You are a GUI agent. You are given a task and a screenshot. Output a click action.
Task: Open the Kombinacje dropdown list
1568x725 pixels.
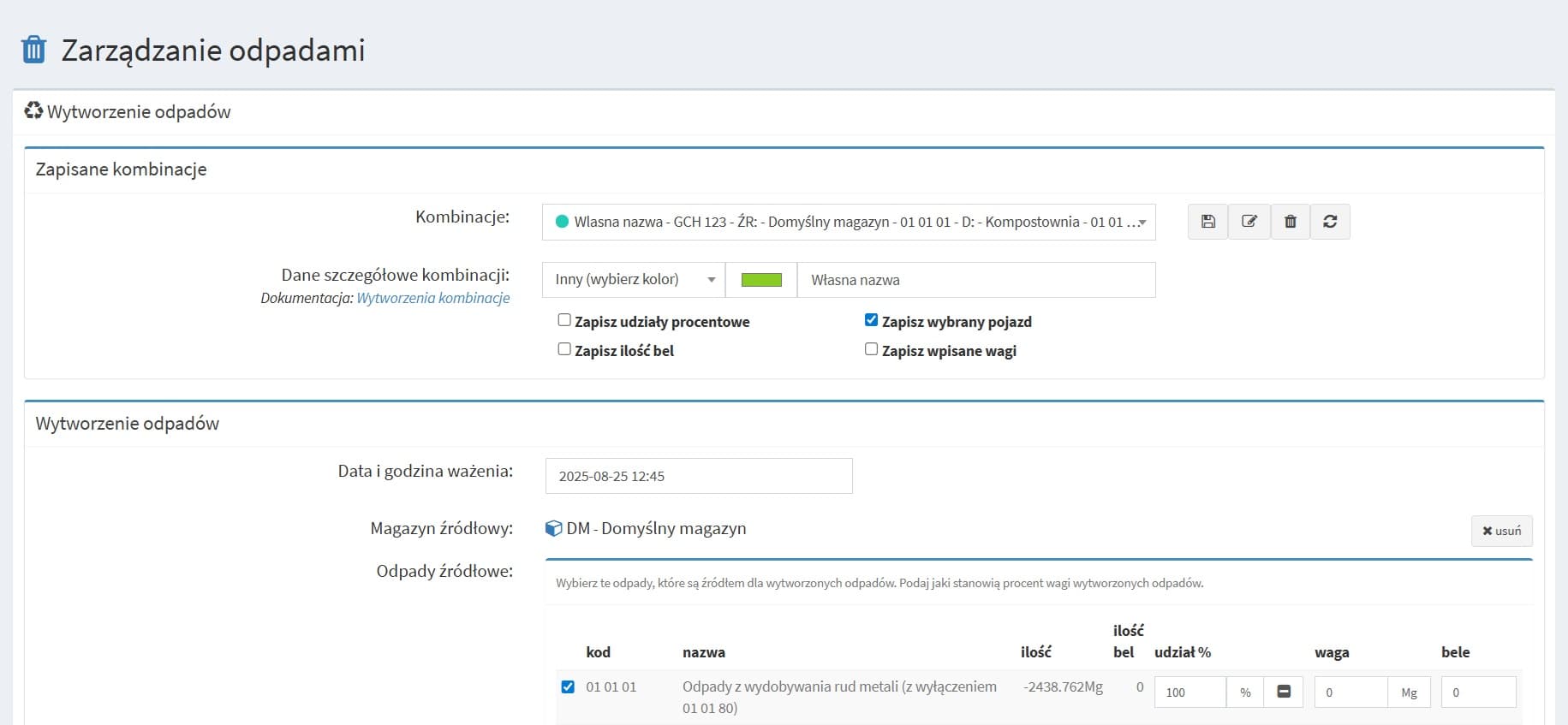pyautogui.click(x=848, y=222)
